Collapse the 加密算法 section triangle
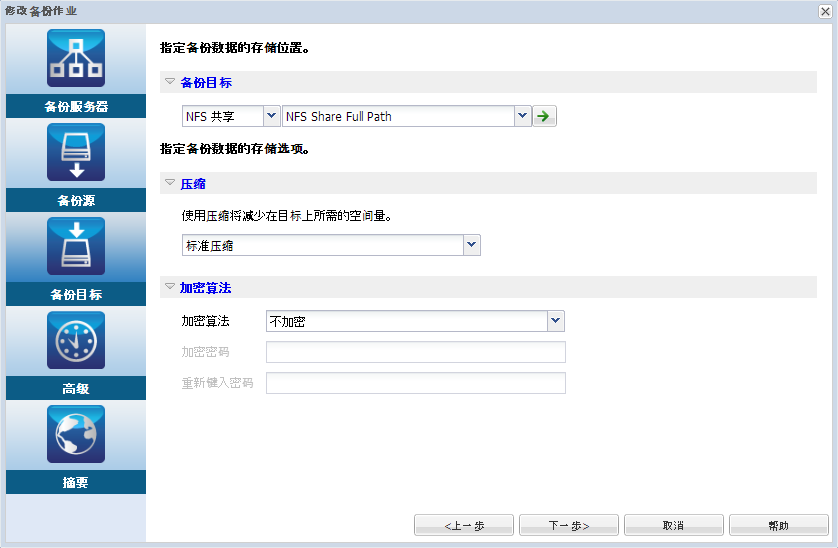 tap(170, 287)
